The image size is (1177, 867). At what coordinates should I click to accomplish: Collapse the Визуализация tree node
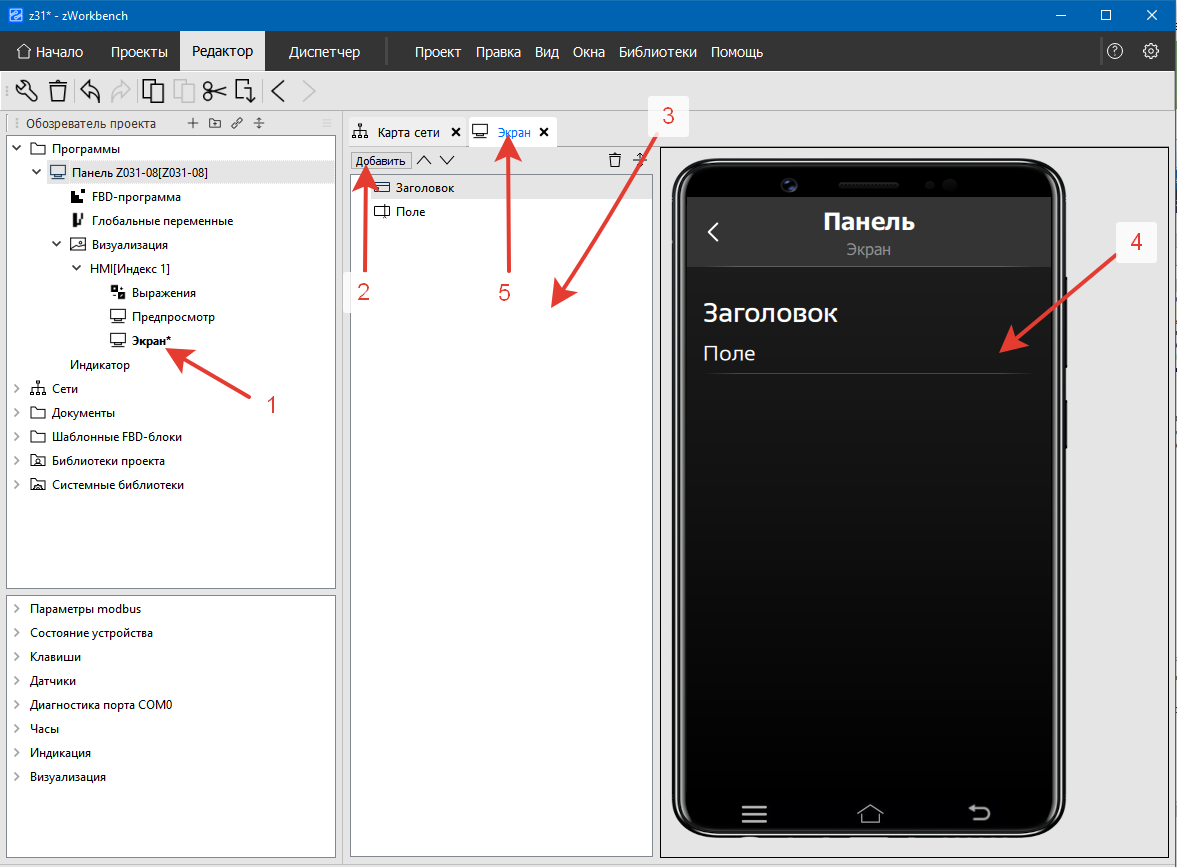point(57,245)
